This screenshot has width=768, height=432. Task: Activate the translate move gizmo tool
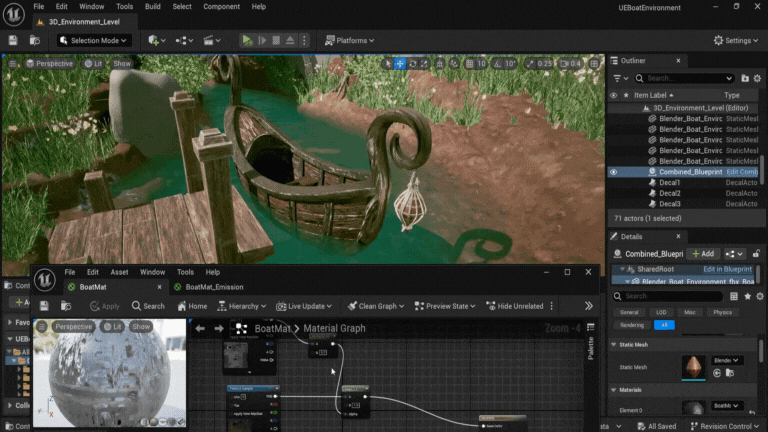400,64
